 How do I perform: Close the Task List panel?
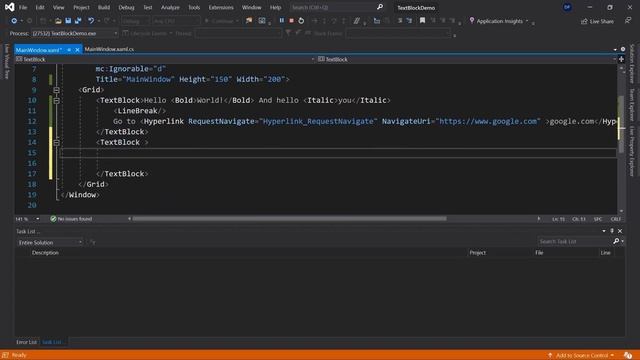point(620,231)
